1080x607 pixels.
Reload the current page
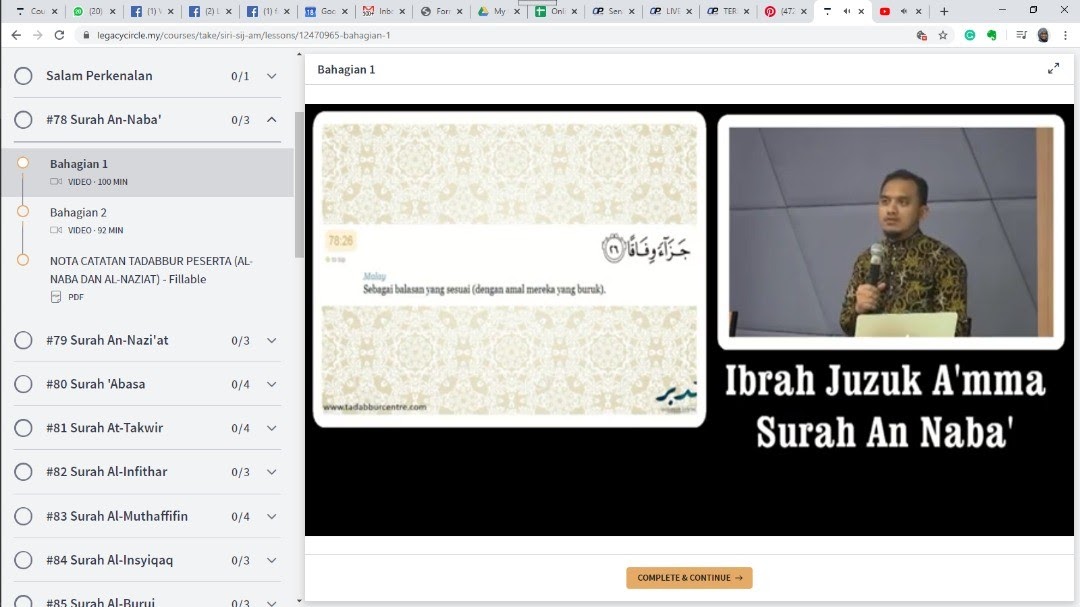point(59,35)
